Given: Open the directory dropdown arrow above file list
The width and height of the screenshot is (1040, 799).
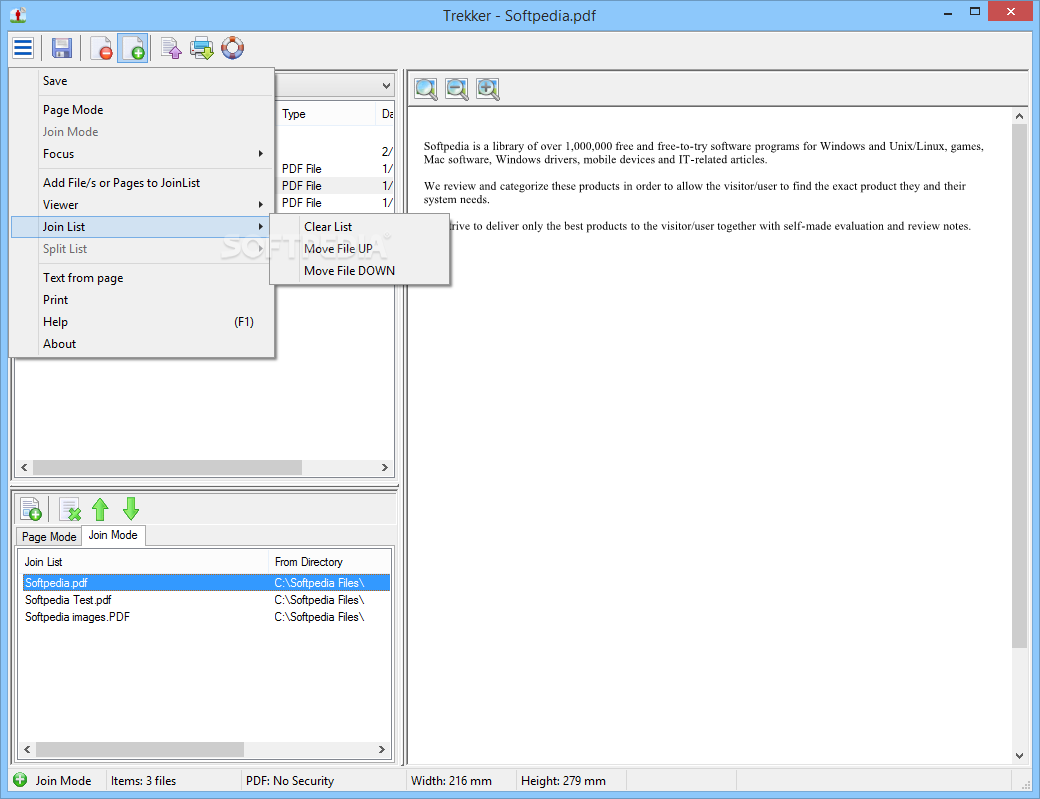Looking at the screenshot, I should coord(386,86).
